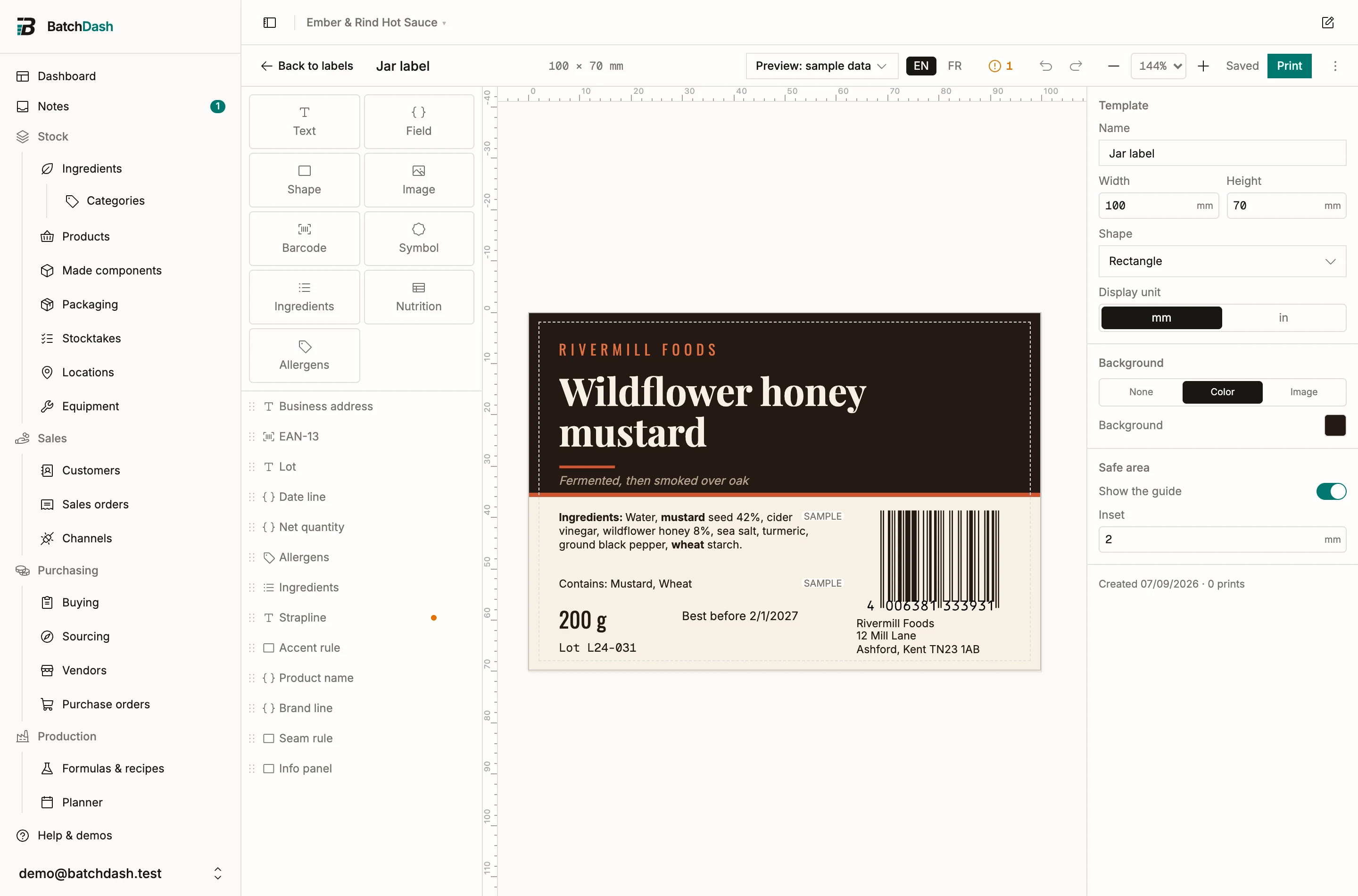Screen dimensions: 1358x896
Task: Open Notes in the sidebar
Action: (x=120, y=106)
